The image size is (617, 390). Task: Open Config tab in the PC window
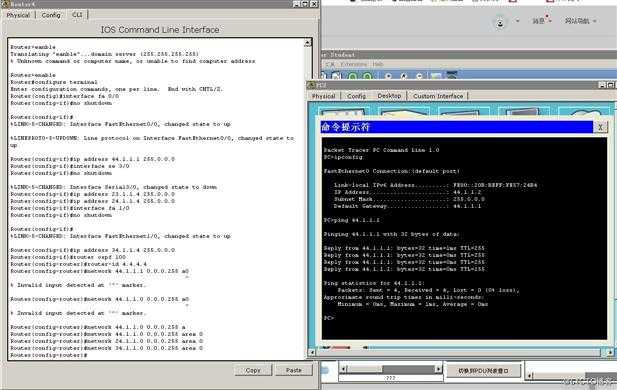(x=357, y=96)
